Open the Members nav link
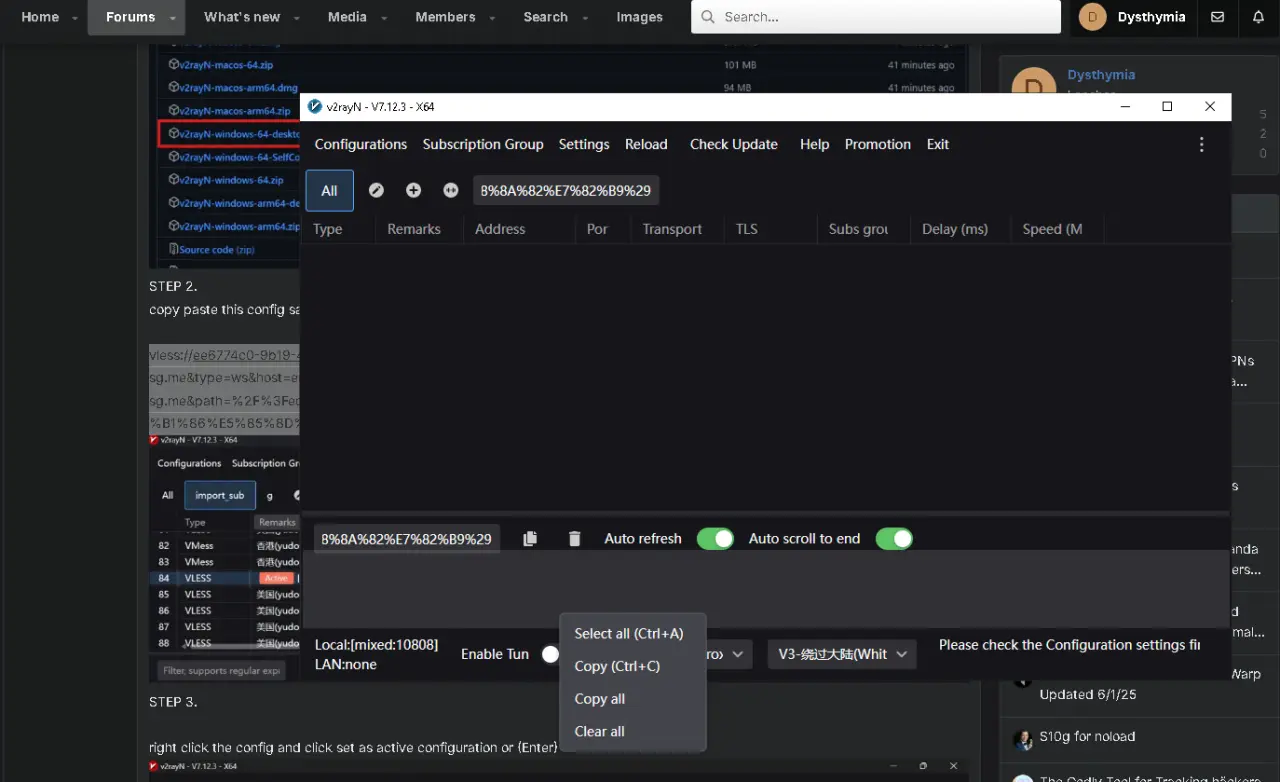This screenshot has width=1280, height=782. click(x=445, y=17)
